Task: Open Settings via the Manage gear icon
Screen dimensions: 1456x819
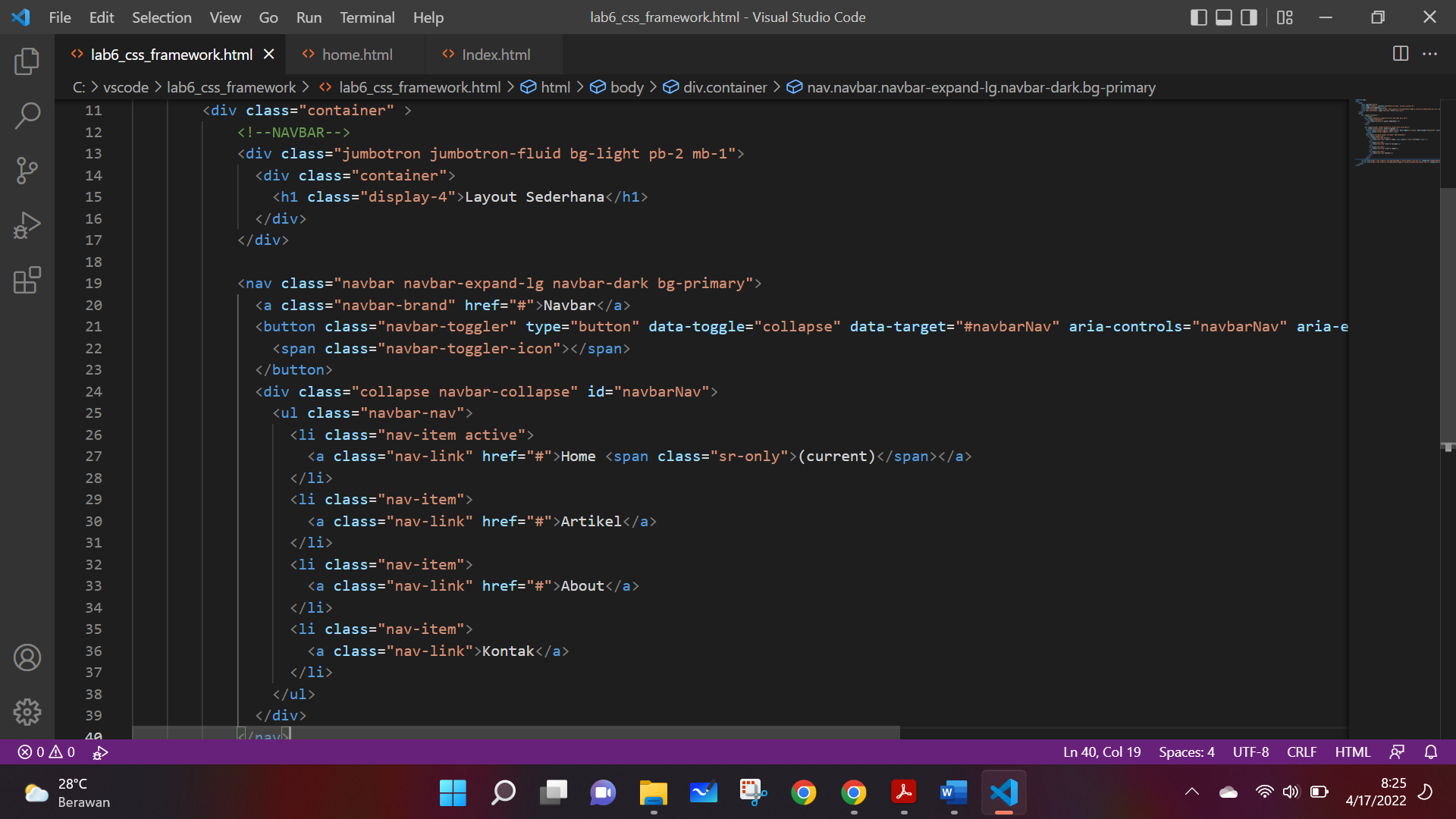Action: [27, 712]
